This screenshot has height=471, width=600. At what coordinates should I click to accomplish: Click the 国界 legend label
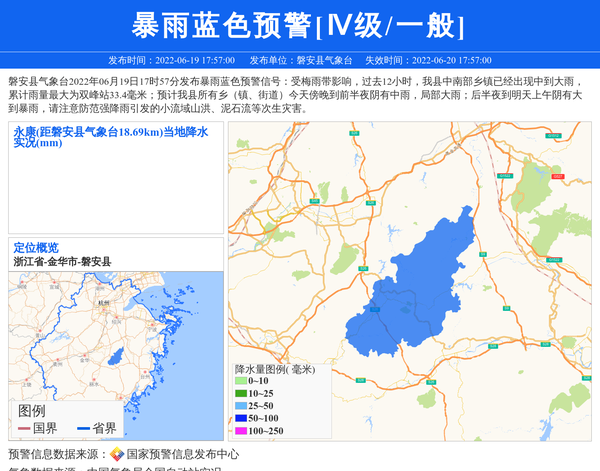click(x=45, y=428)
